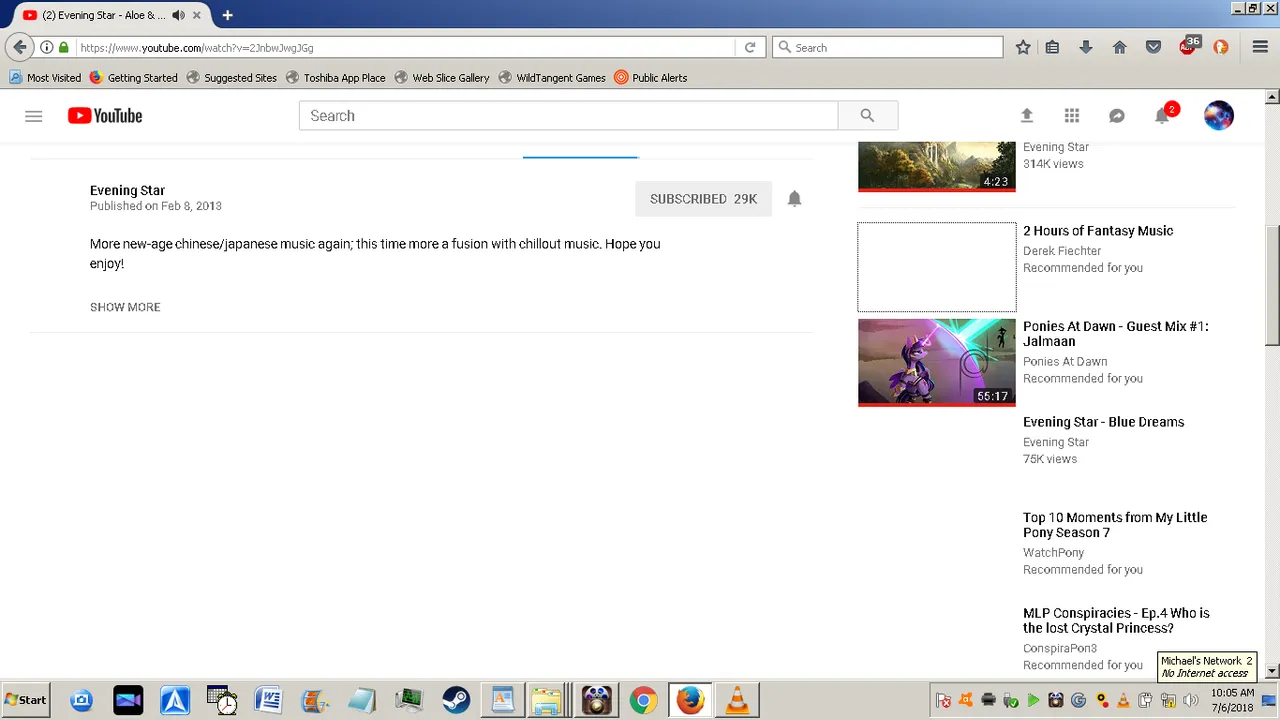Open the YouTube messages icon
The height and width of the screenshot is (720, 1280).
[x=1117, y=116]
